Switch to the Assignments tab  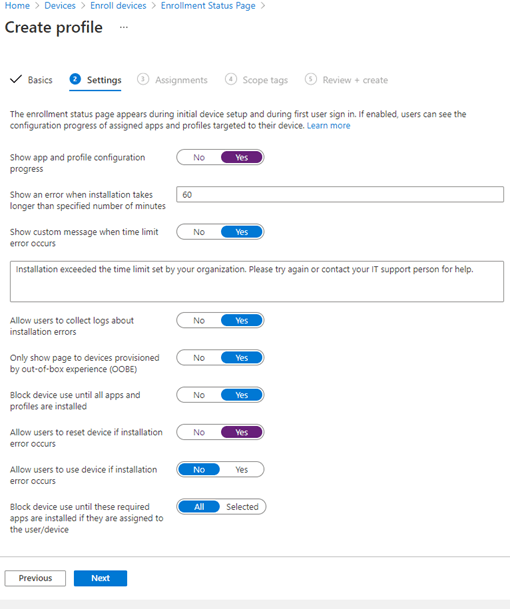coord(181,80)
